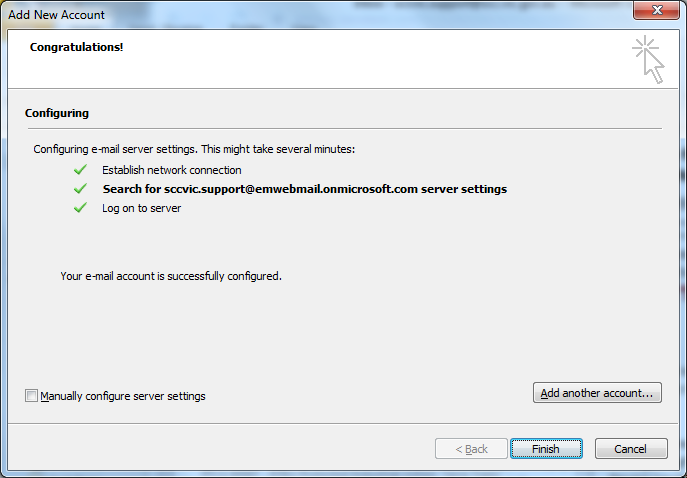The width and height of the screenshot is (687, 478).
Task: Click the green checkmark beside Log on to server
Action: pyautogui.click(x=80, y=208)
